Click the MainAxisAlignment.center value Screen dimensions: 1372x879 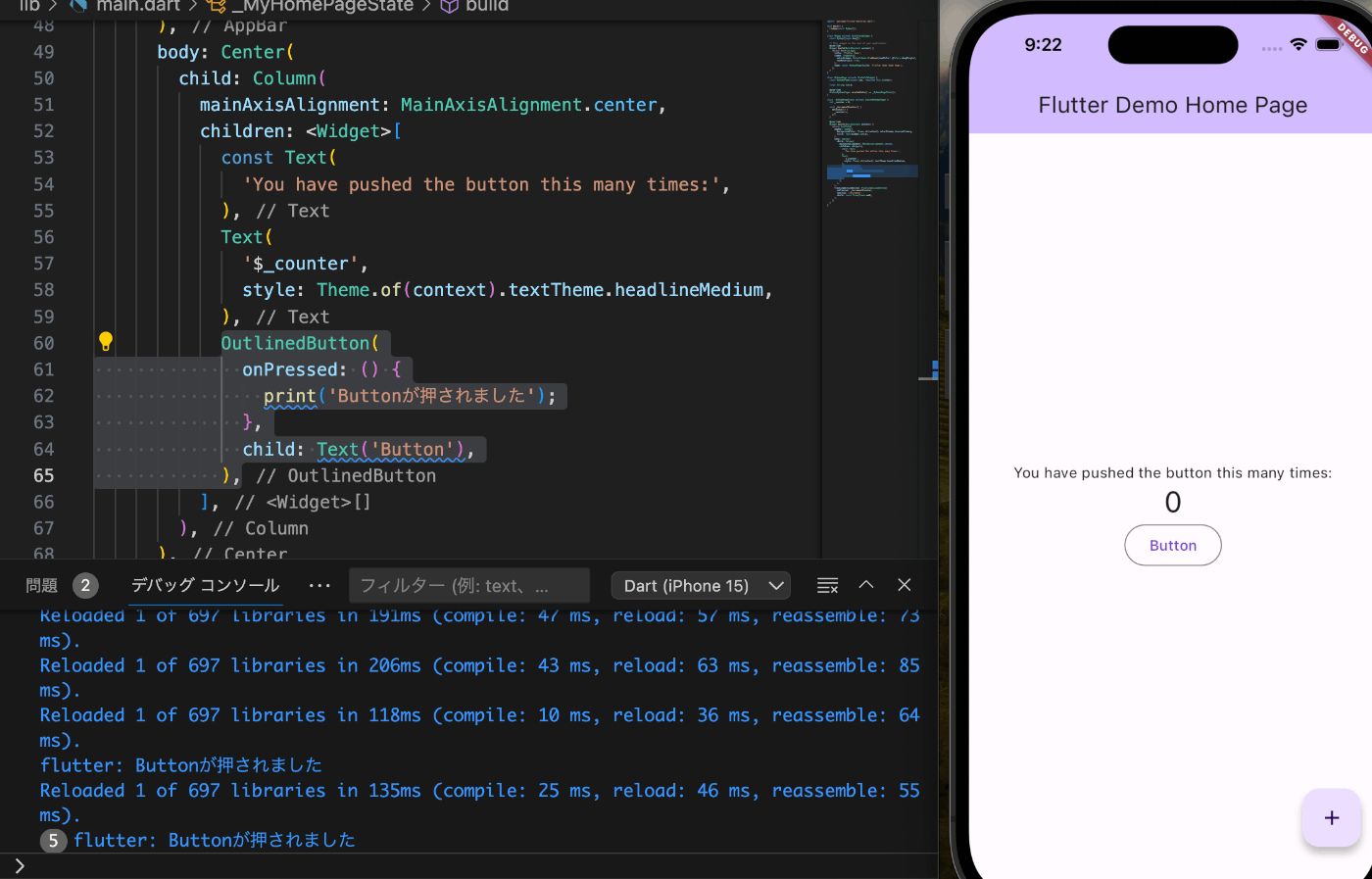(529, 105)
